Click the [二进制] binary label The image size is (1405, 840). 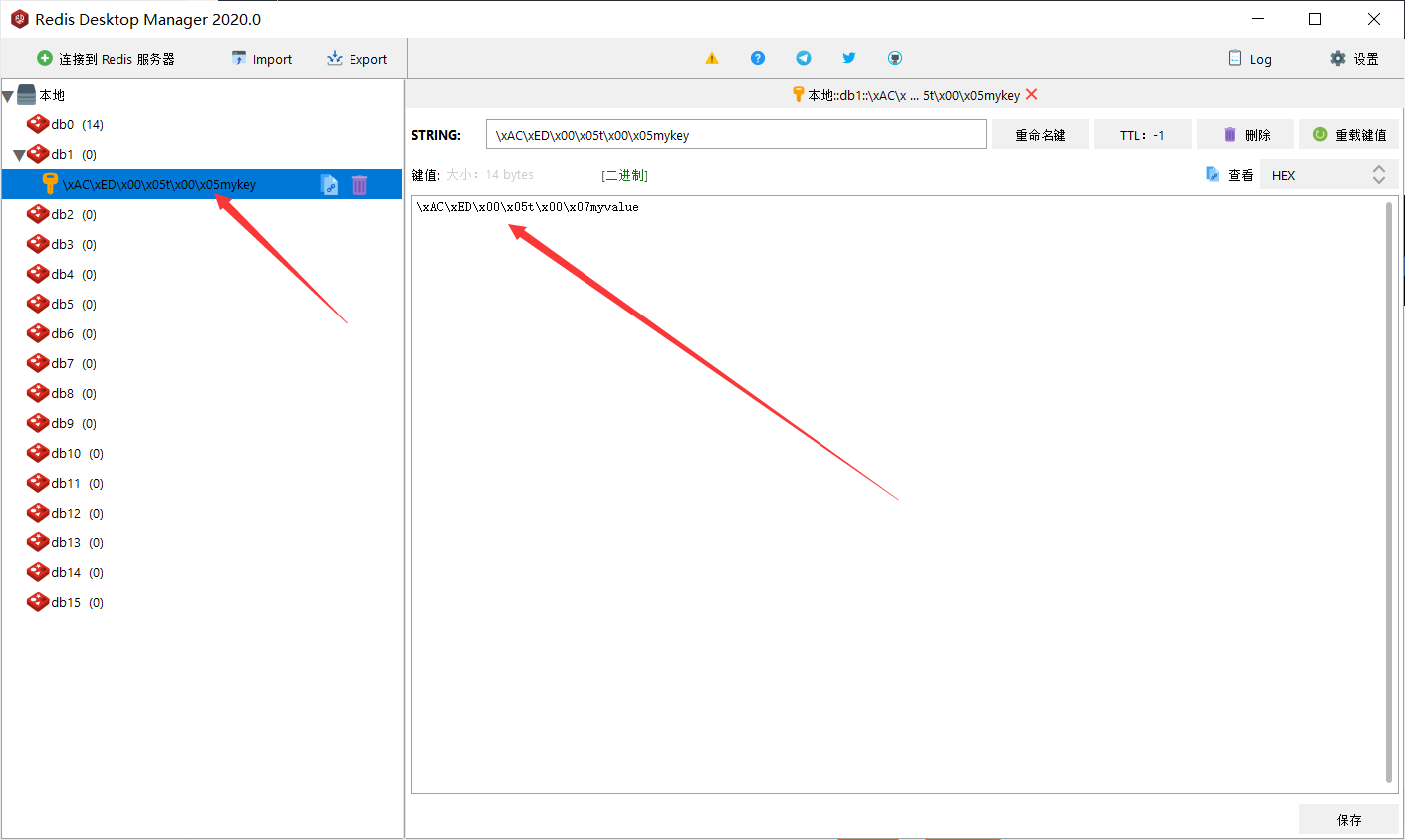pos(624,175)
